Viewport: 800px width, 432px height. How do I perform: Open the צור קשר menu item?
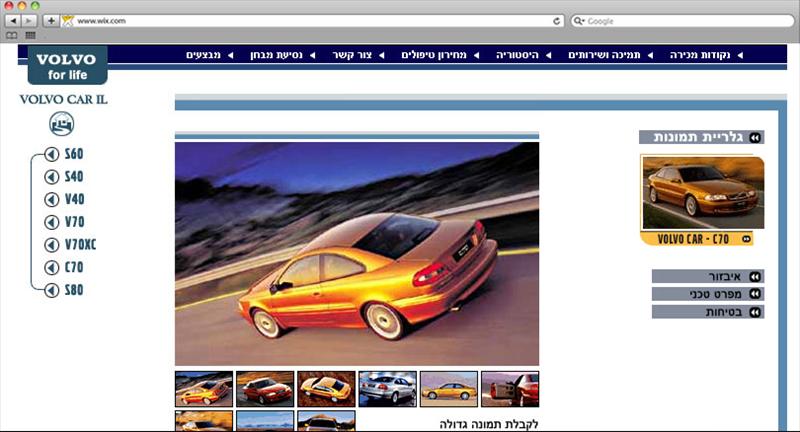[352, 55]
